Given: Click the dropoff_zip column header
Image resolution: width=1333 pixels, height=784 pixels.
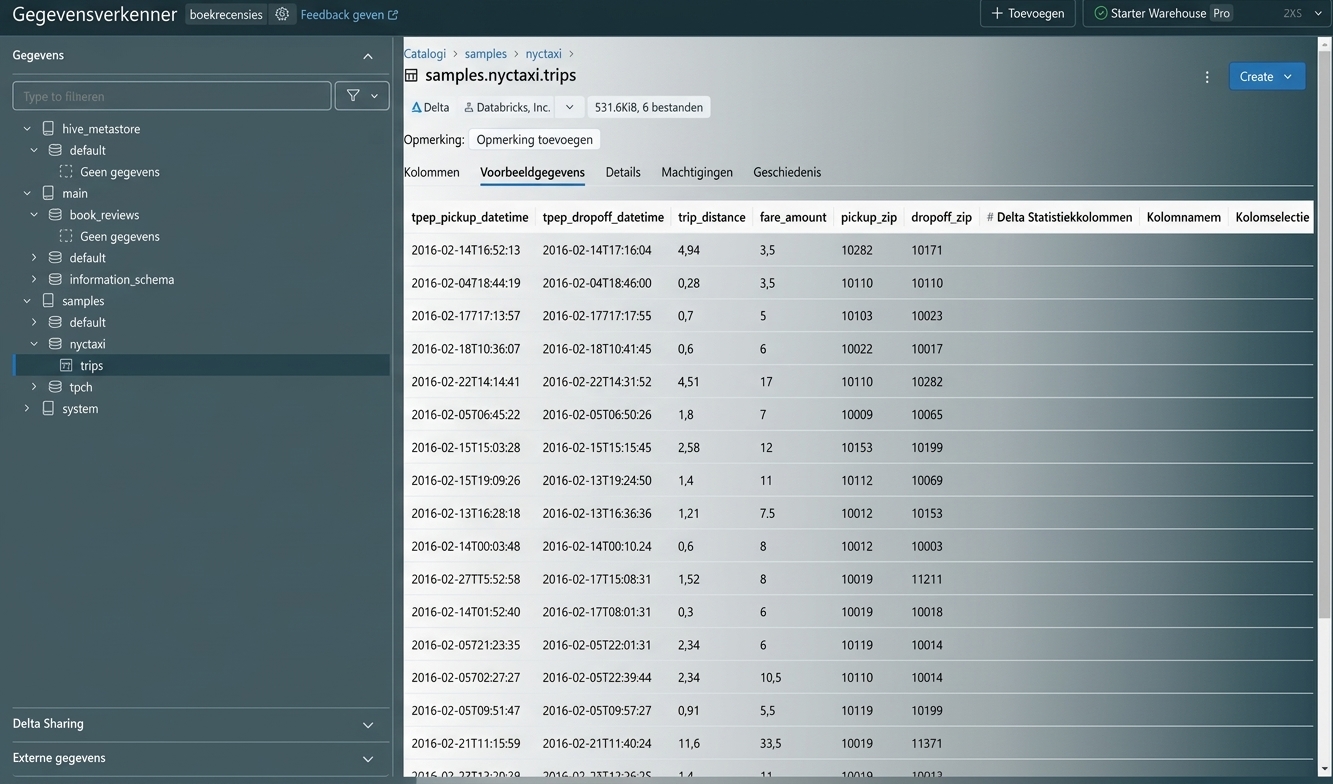Looking at the screenshot, I should [942, 217].
